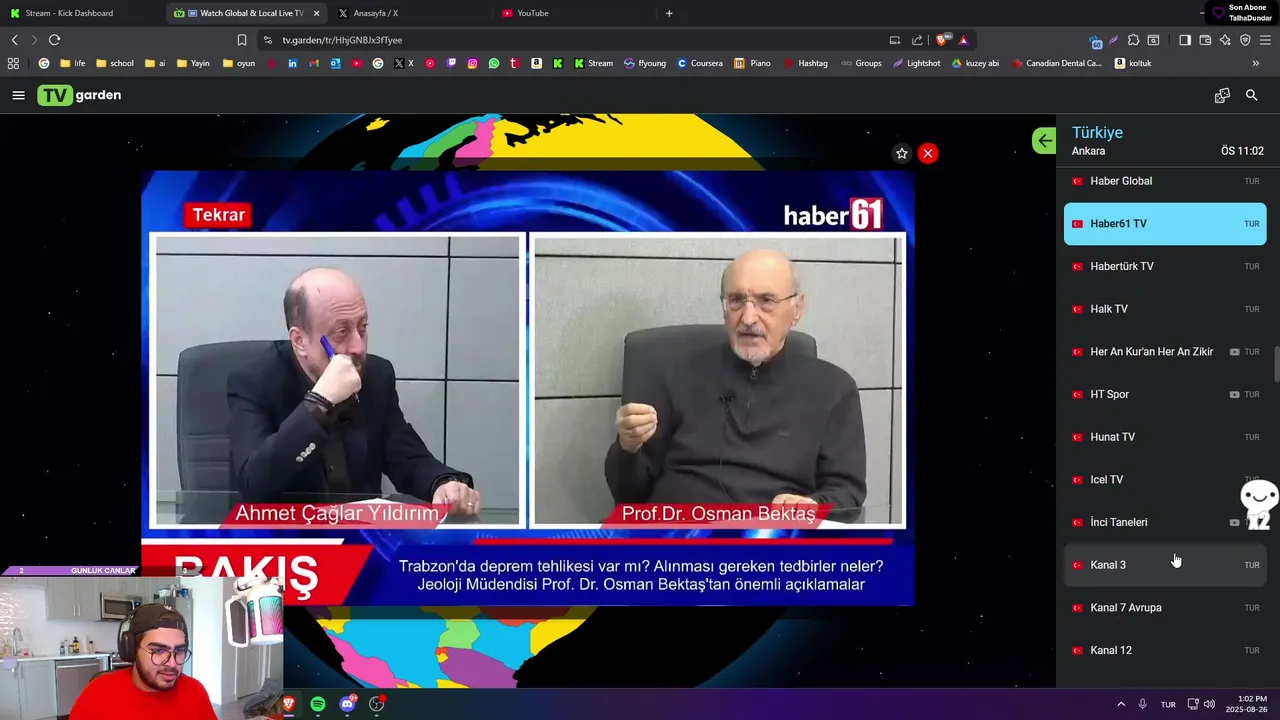The width and height of the screenshot is (1280, 720).
Task: Close the Watch Global & Local Live TV tab
Action: pyautogui.click(x=316, y=13)
